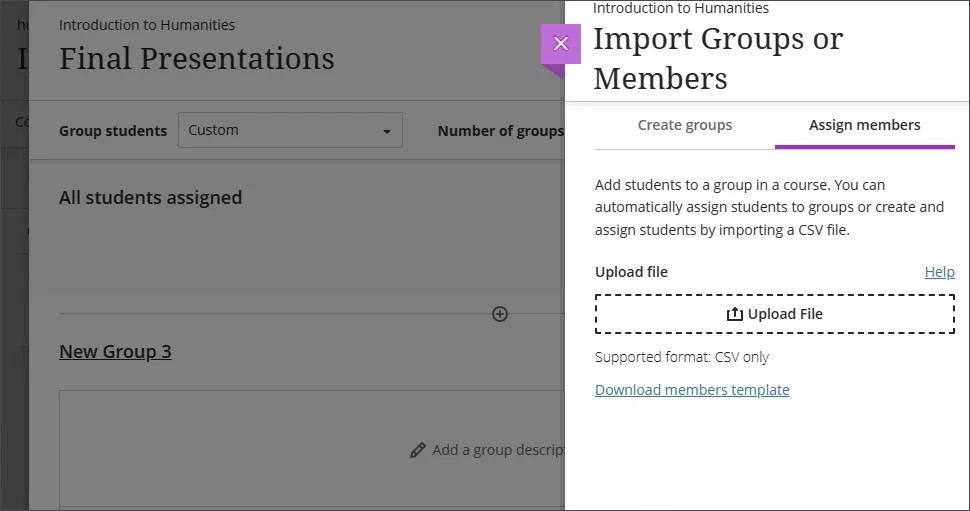Click the upload arrow icon
Image resolution: width=970 pixels, height=511 pixels.
[x=734, y=314]
